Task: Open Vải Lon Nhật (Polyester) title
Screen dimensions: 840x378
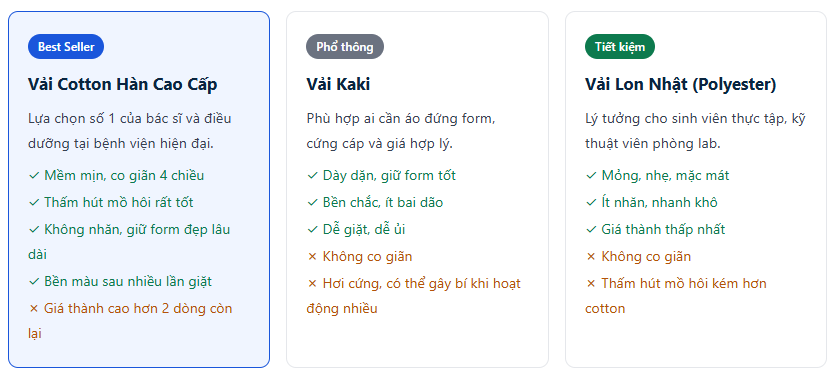Action: (680, 84)
